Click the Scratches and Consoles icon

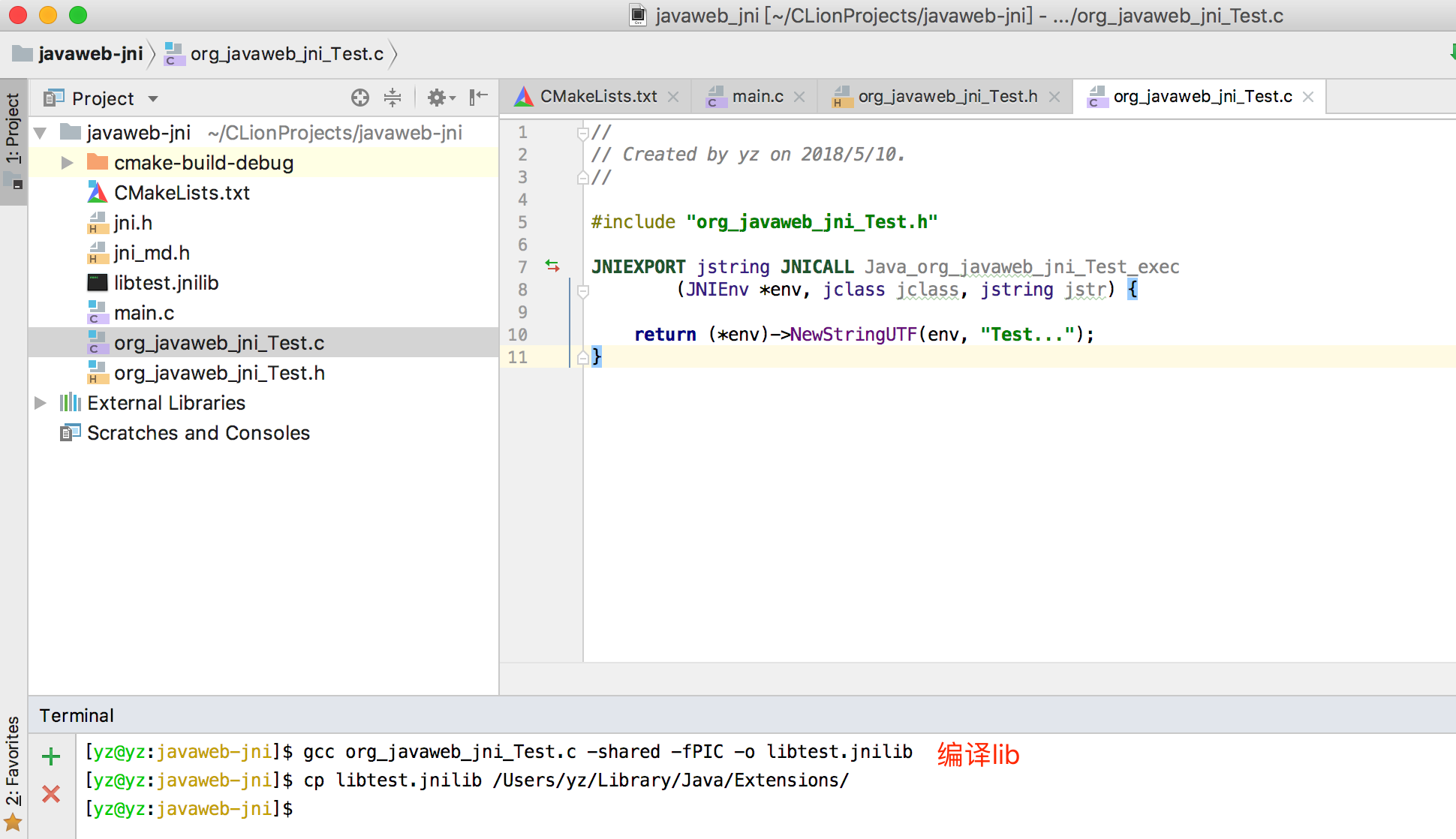coord(71,432)
